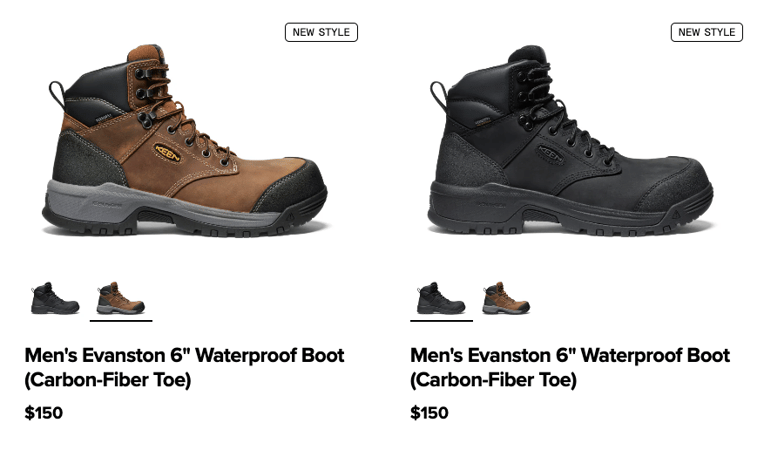Select brown color swatch under the black boot
This screenshot has width=764, height=450.
[506, 298]
